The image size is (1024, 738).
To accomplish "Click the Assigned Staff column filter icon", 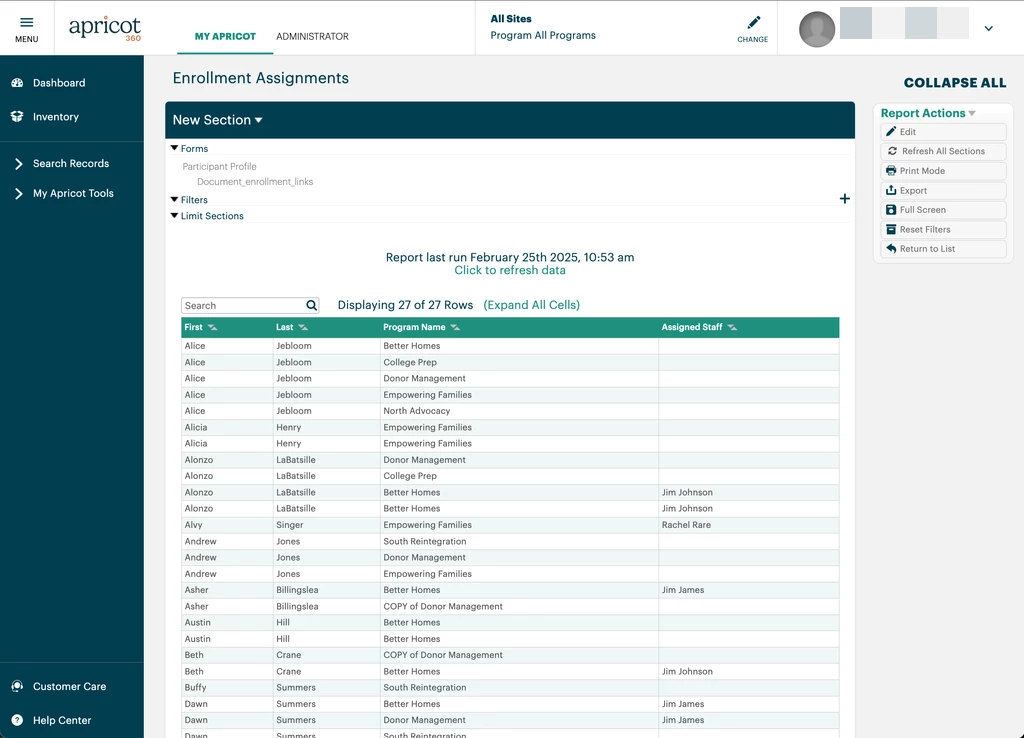I will click(732, 327).
